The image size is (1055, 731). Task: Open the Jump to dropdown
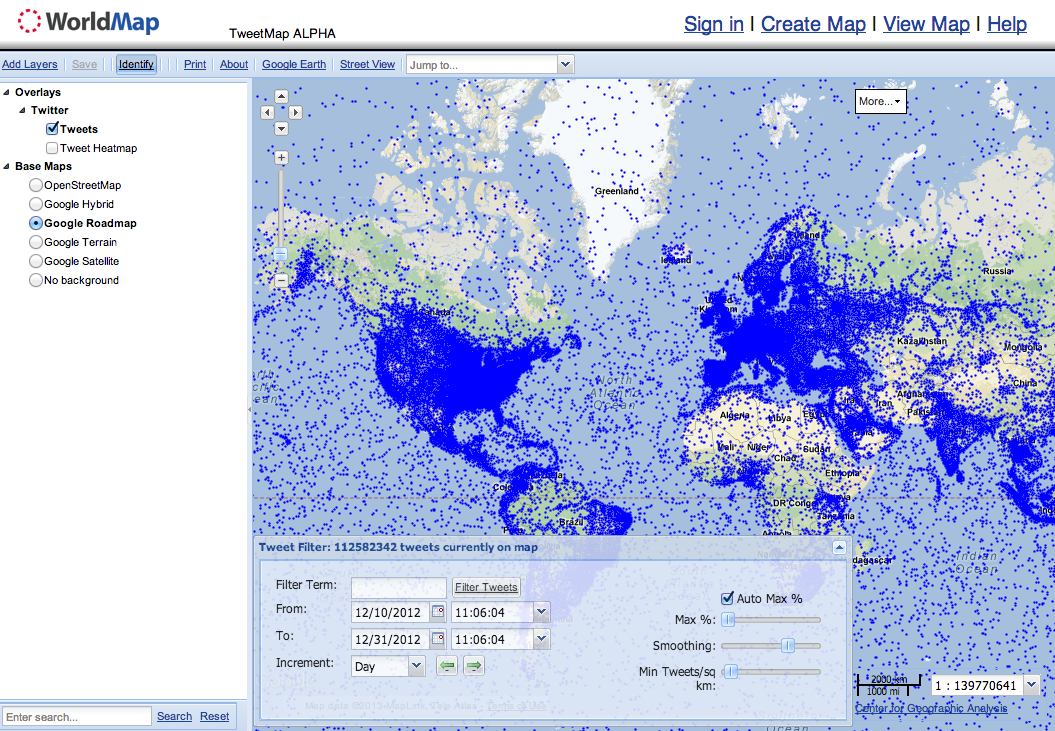565,65
